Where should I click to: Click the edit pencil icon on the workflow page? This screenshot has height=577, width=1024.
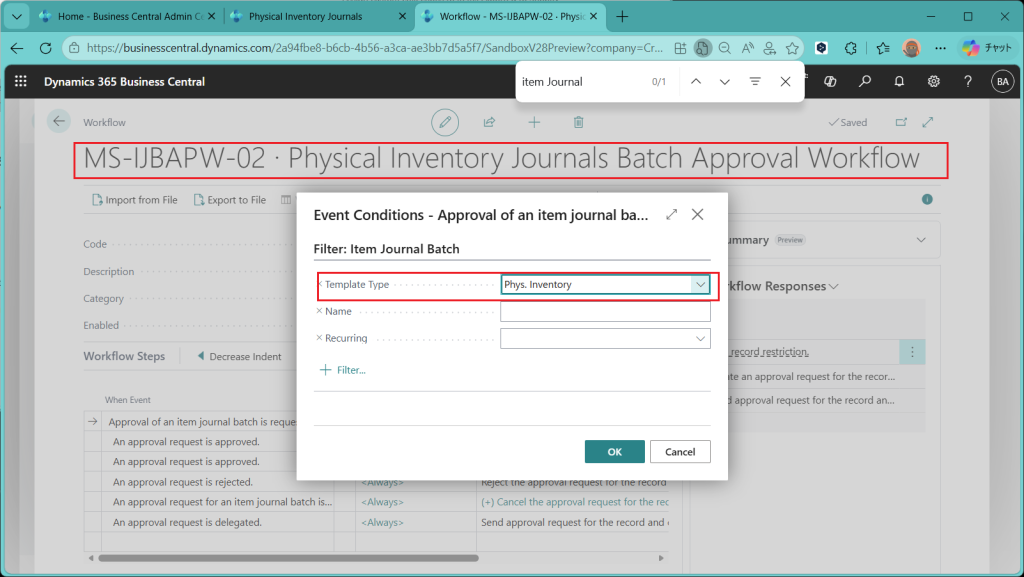445,122
